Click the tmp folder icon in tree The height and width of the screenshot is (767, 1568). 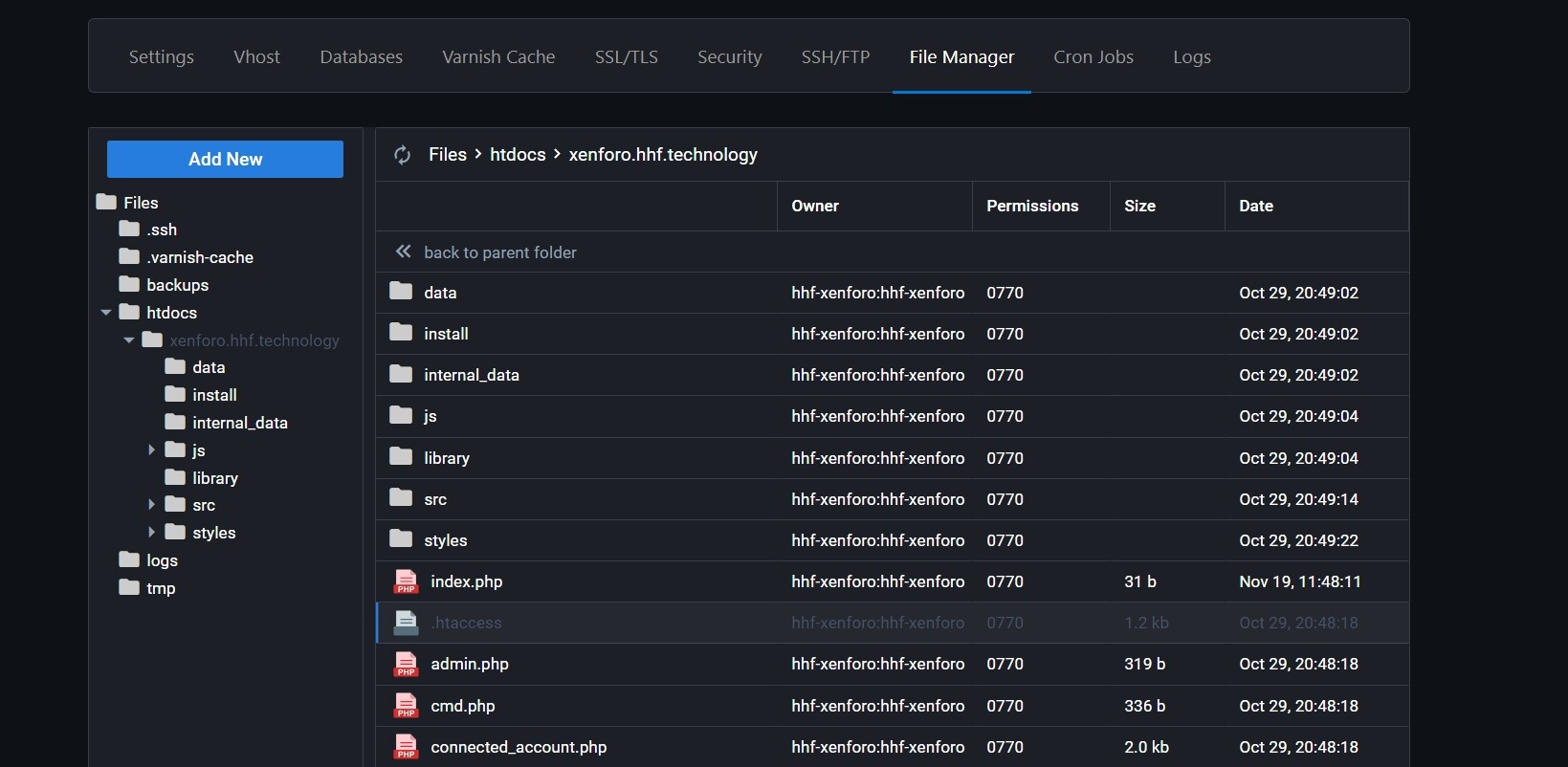(x=129, y=587)
